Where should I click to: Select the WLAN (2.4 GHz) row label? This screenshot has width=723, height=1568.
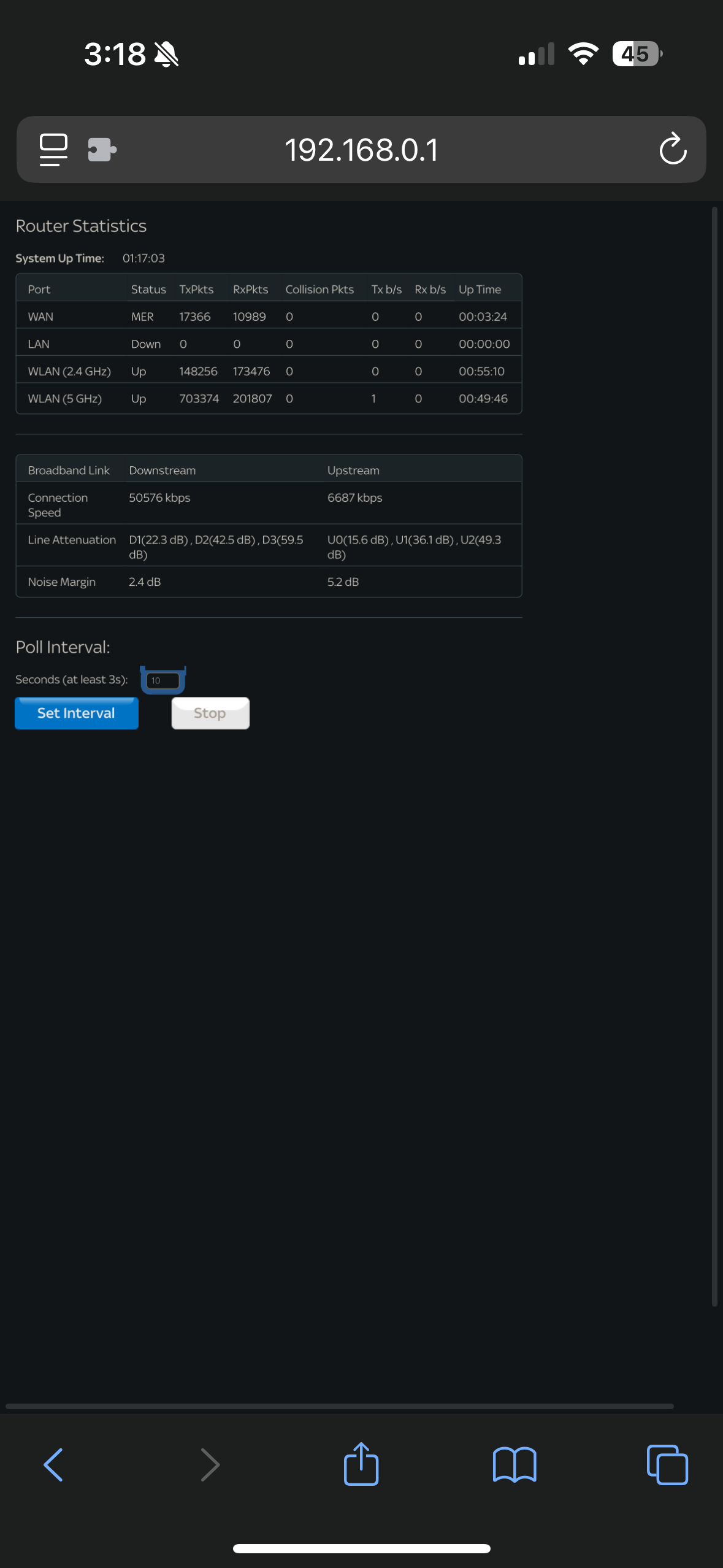tap(69, 371)
